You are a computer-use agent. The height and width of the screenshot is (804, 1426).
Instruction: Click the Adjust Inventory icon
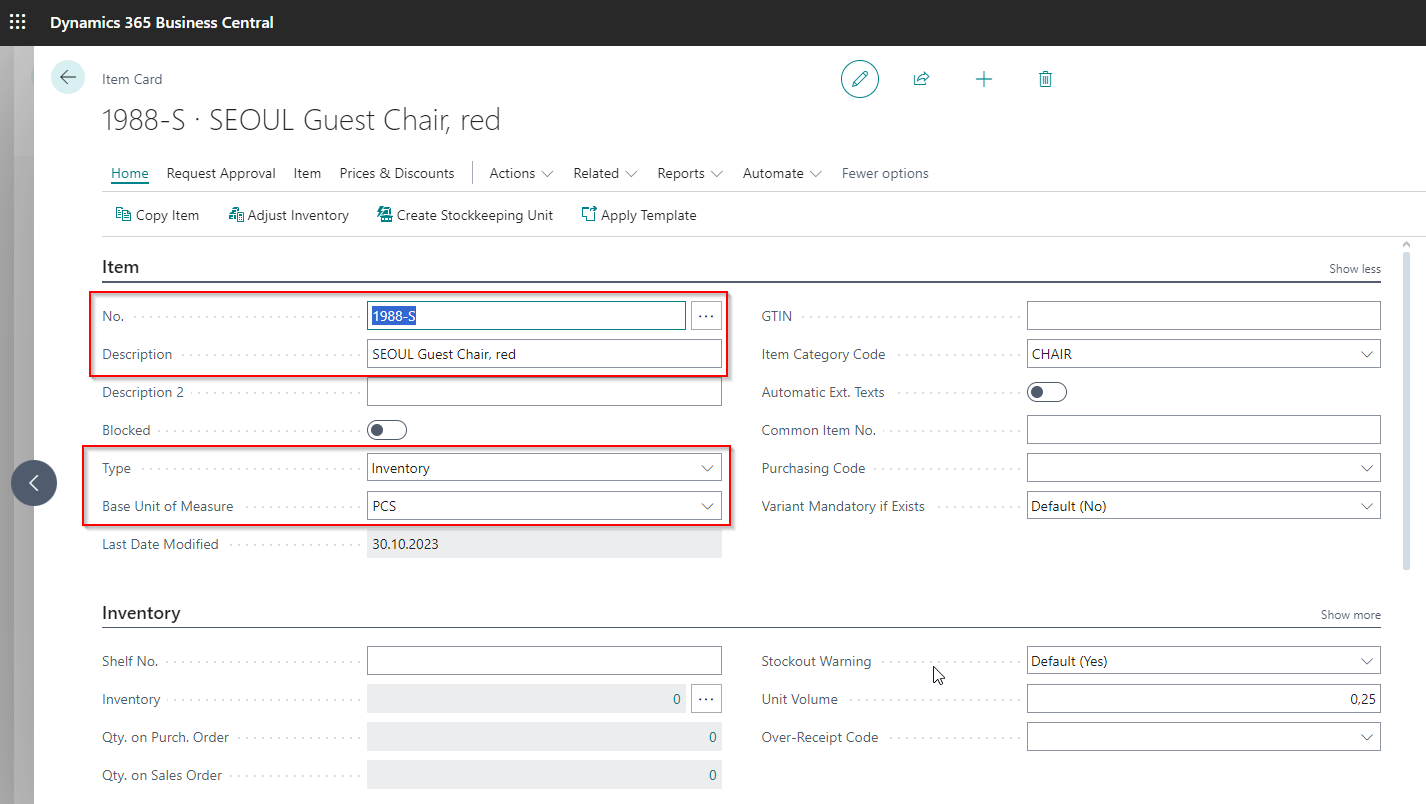click(236, 214)
